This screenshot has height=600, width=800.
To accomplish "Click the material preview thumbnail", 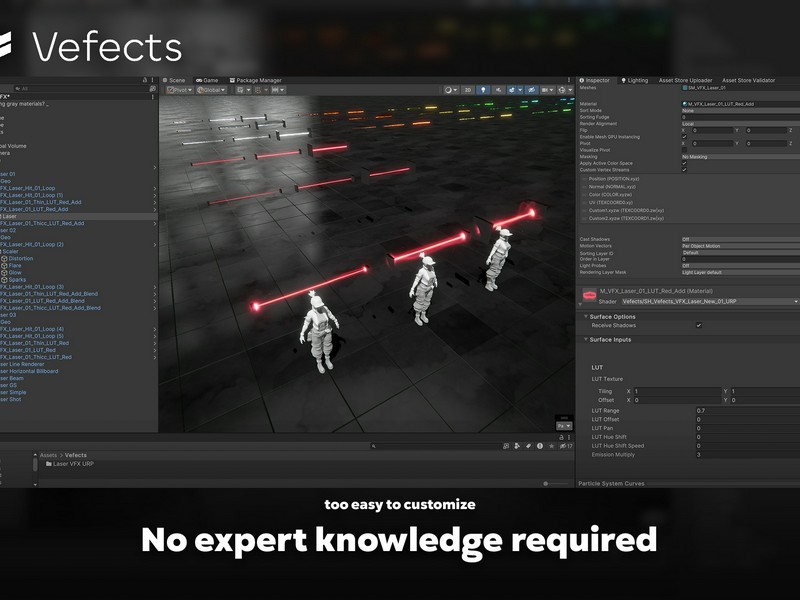I will [589, 295].
